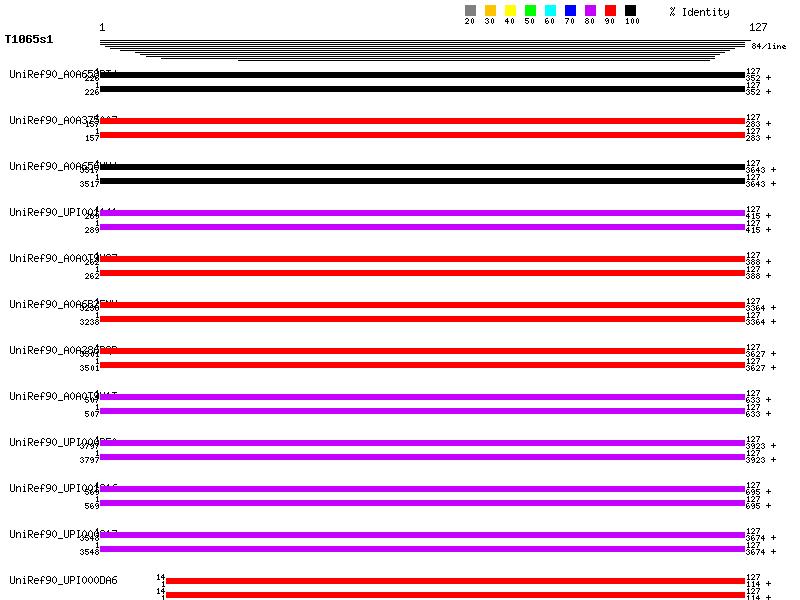Select the black 100% identity swatch

coord(630,11)
